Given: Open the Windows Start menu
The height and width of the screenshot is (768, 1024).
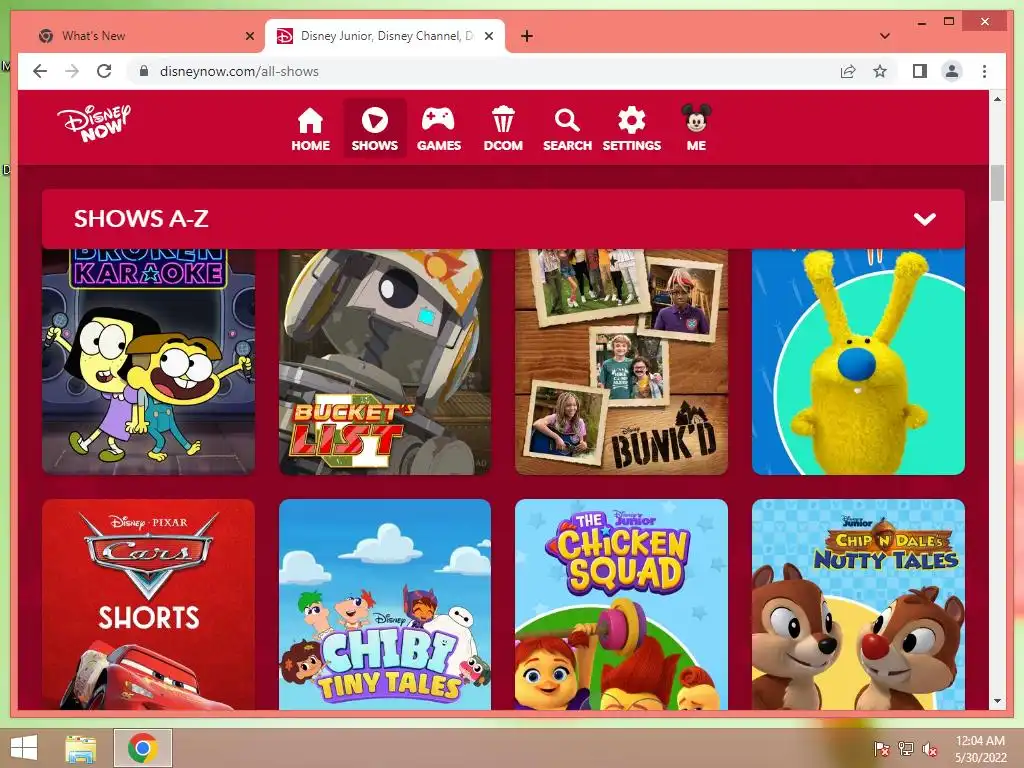Looking at the screenshot, I should pos(24,748).
